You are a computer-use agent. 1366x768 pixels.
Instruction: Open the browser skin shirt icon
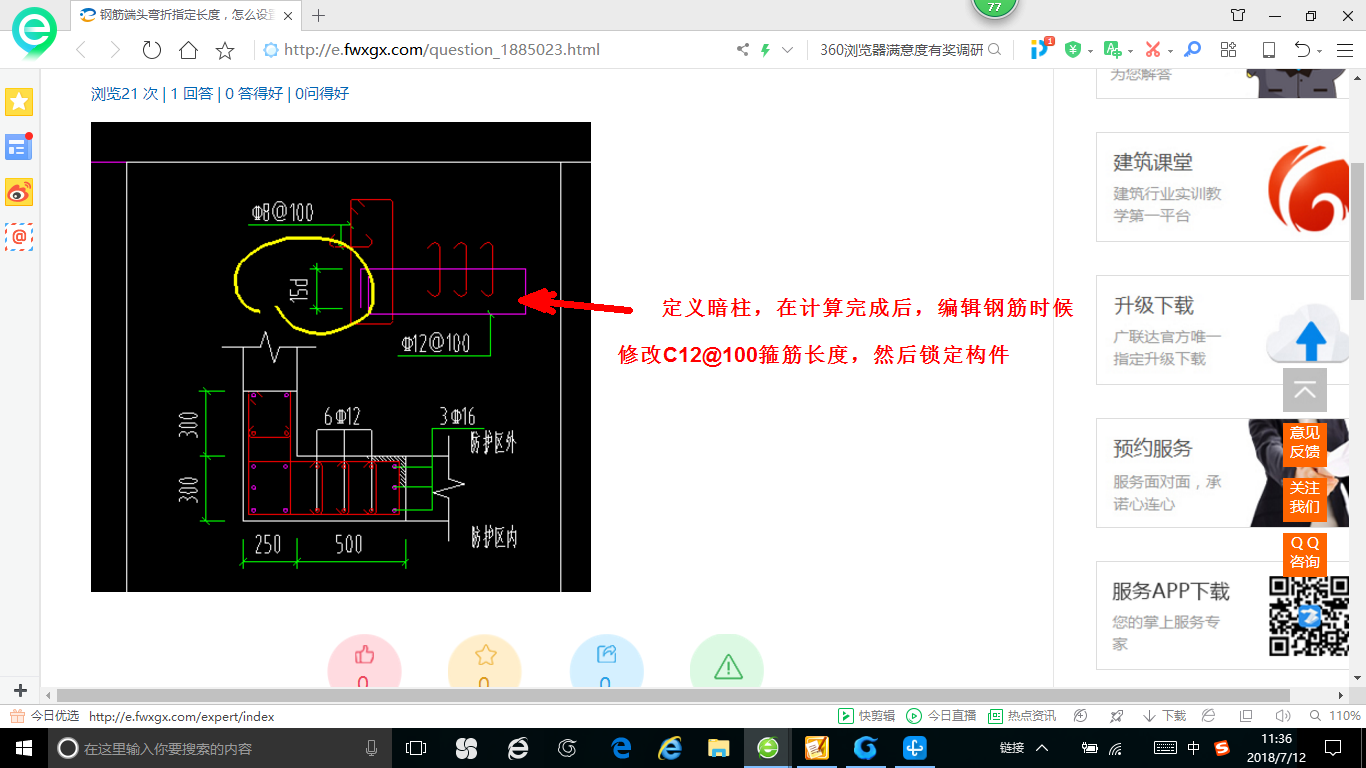1238,15
